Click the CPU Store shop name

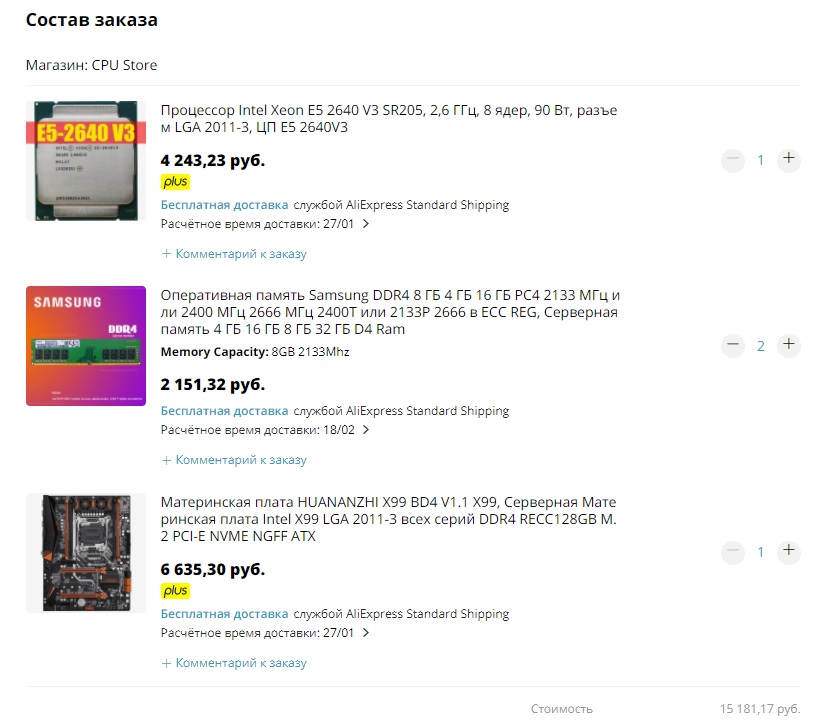coord(124,65)
